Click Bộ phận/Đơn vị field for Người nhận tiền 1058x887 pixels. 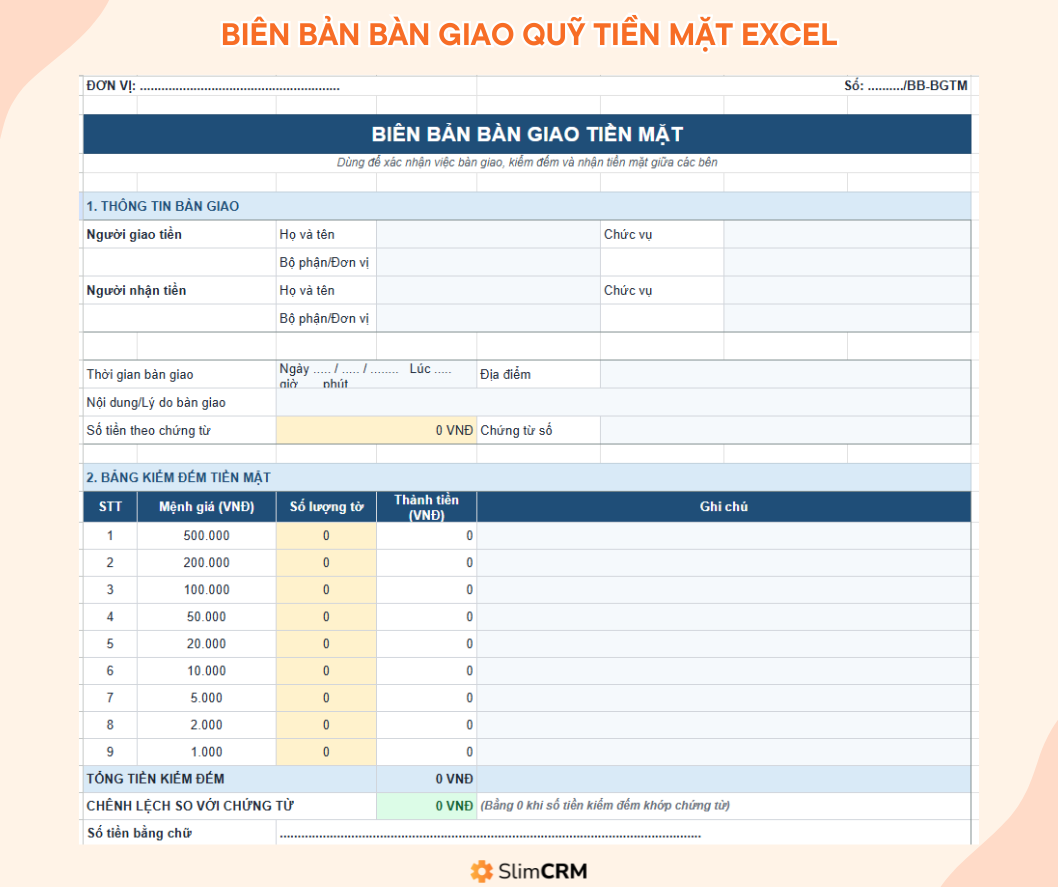[489, 318]
